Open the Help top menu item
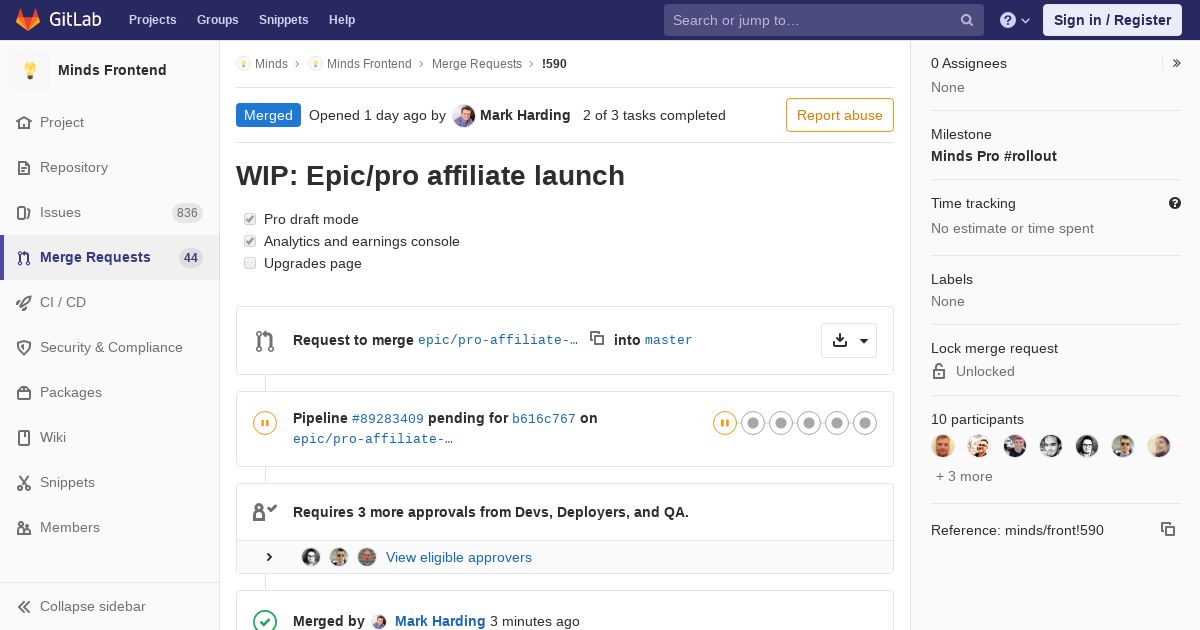 (x=342, y=20)
